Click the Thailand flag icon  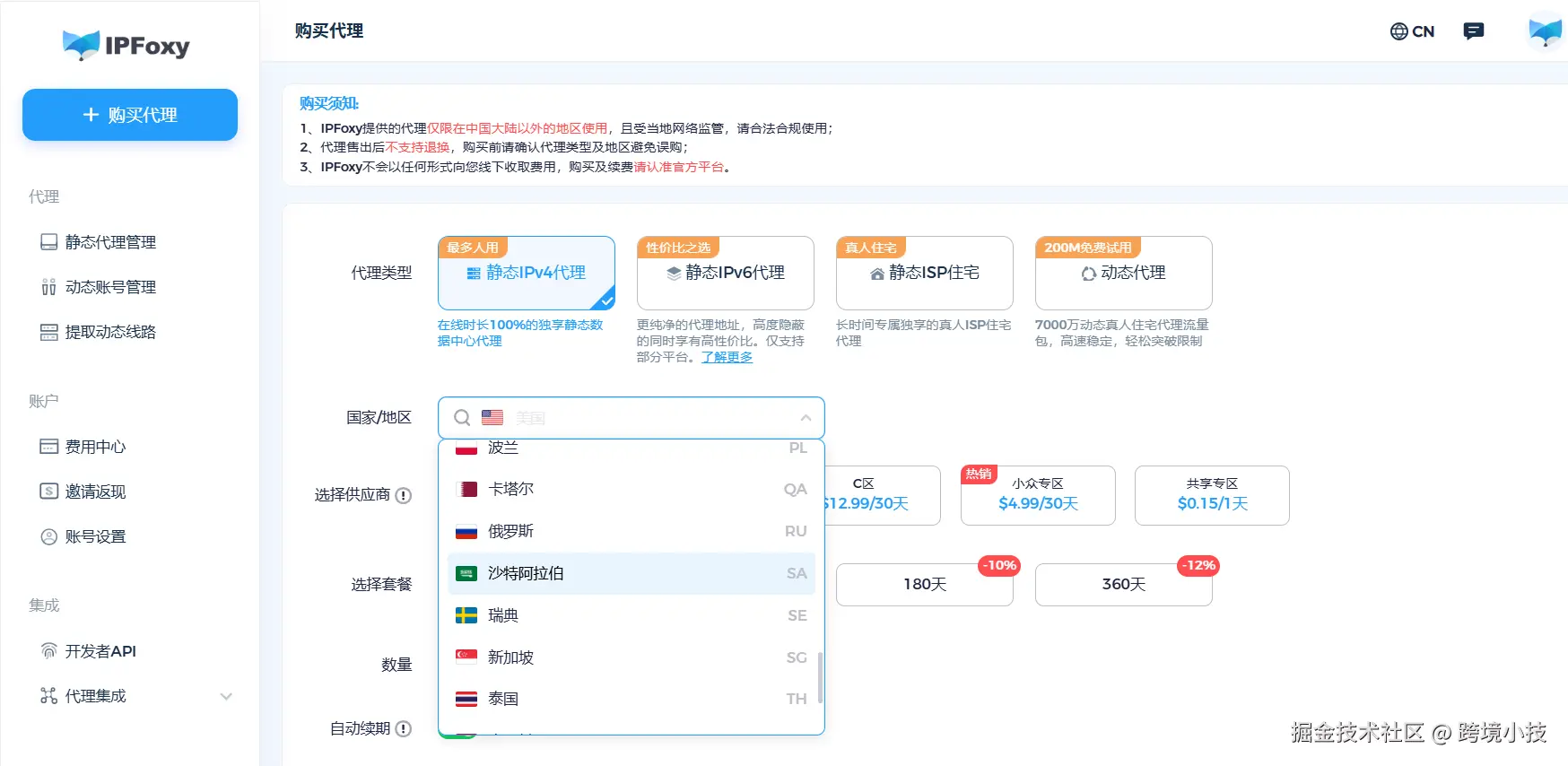click(x=466, y=699)
